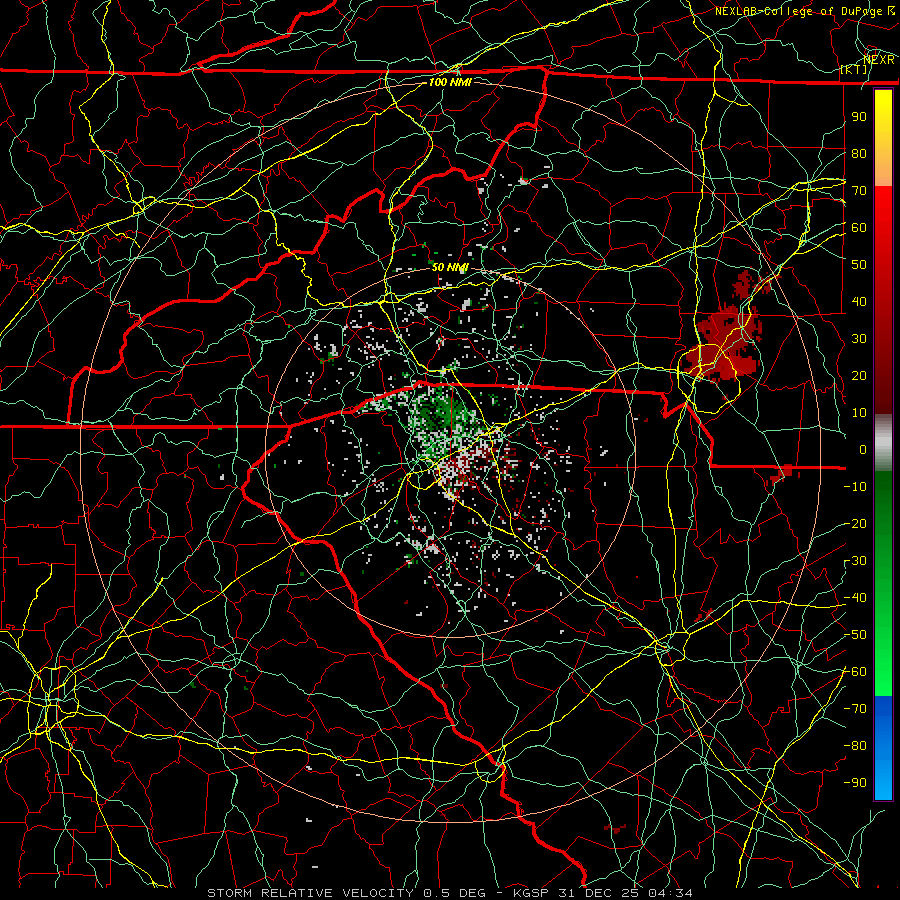Click the -70 value on velocity scale
This screenshot has height=900, width=900.
[855, 709]
